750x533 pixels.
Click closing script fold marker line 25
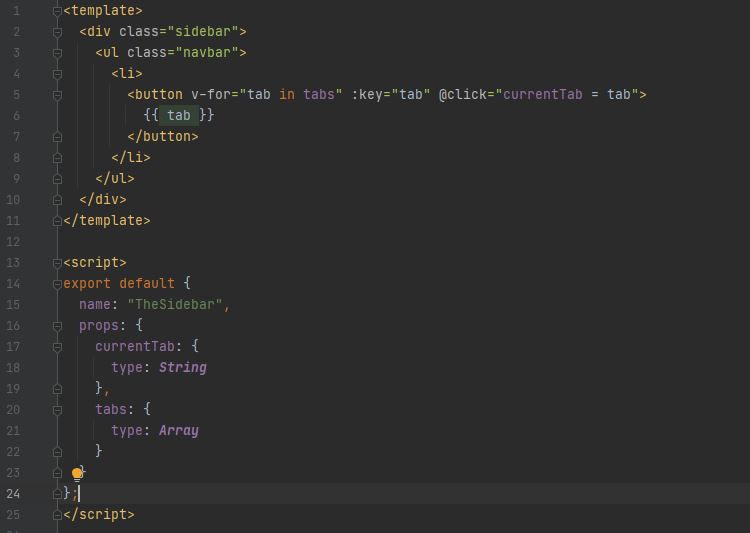click(x=57, y=515)
